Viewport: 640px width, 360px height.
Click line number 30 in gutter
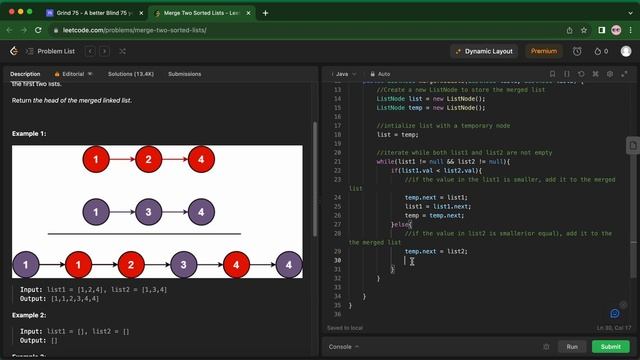[337, 260]
